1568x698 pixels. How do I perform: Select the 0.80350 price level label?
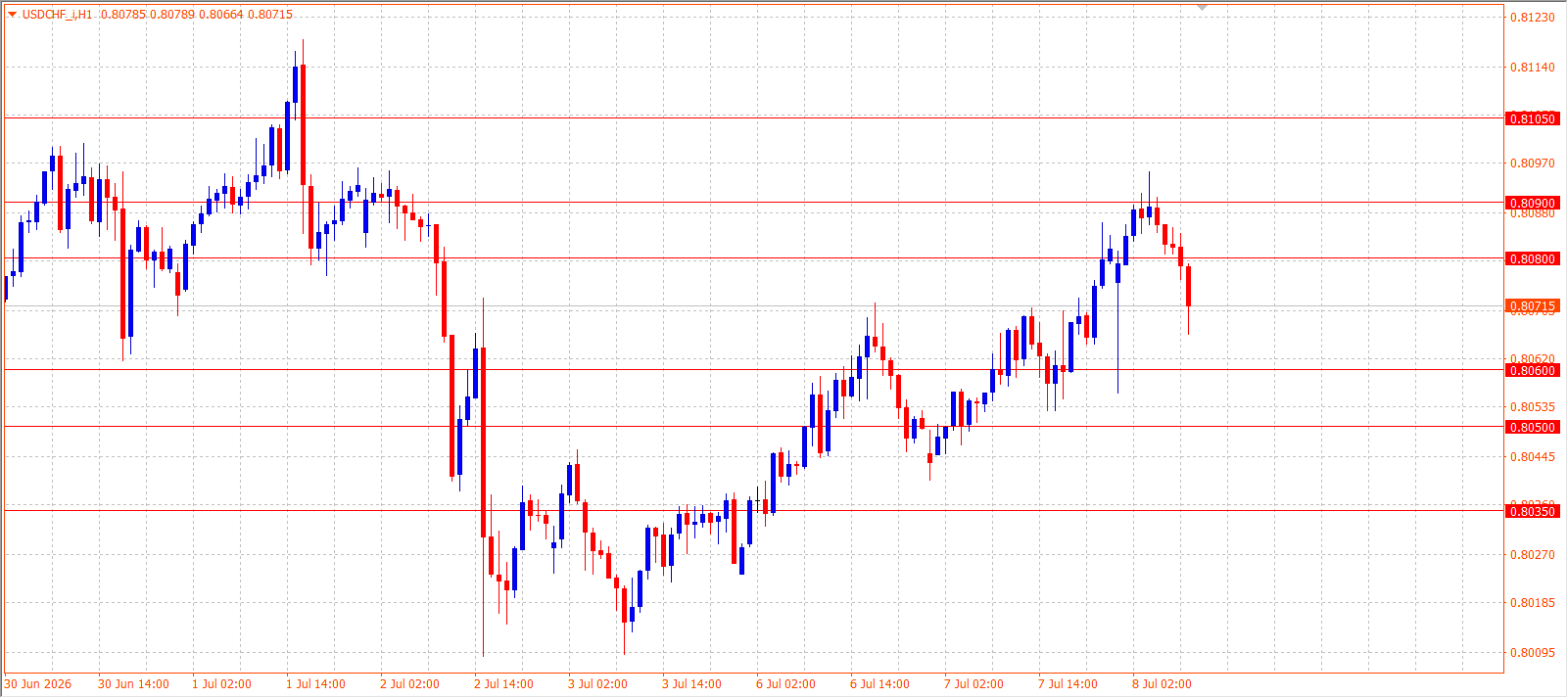click(1532, 512)
